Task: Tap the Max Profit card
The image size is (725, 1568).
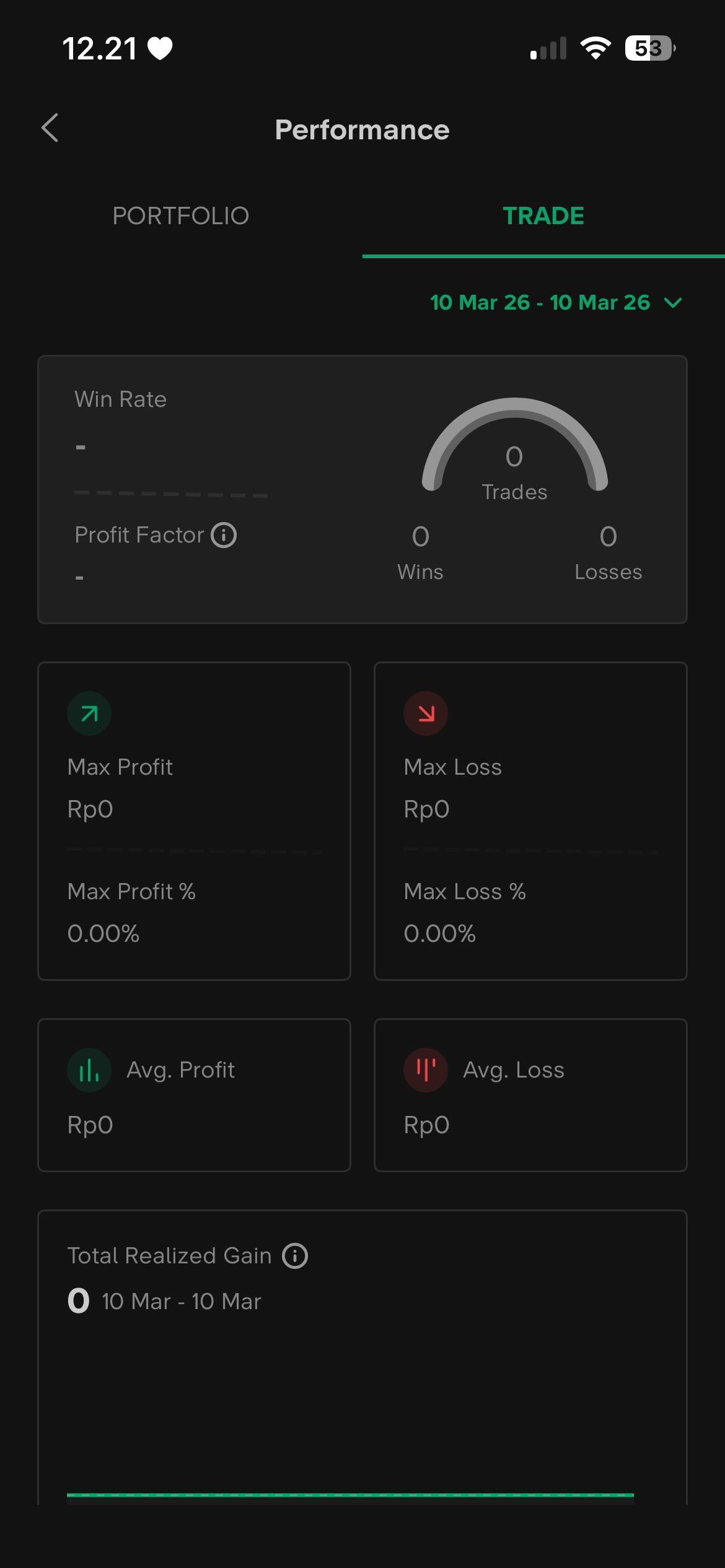Action: [194, 821]
